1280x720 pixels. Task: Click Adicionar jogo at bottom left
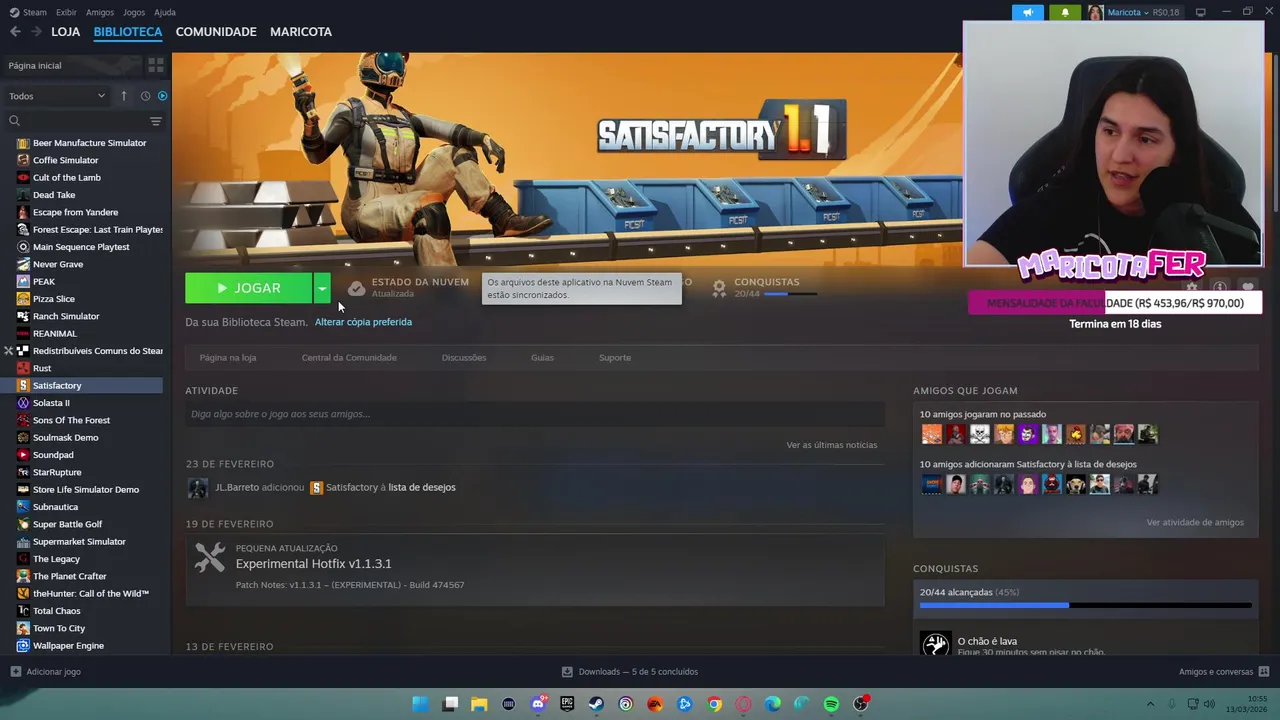(45, 672)
